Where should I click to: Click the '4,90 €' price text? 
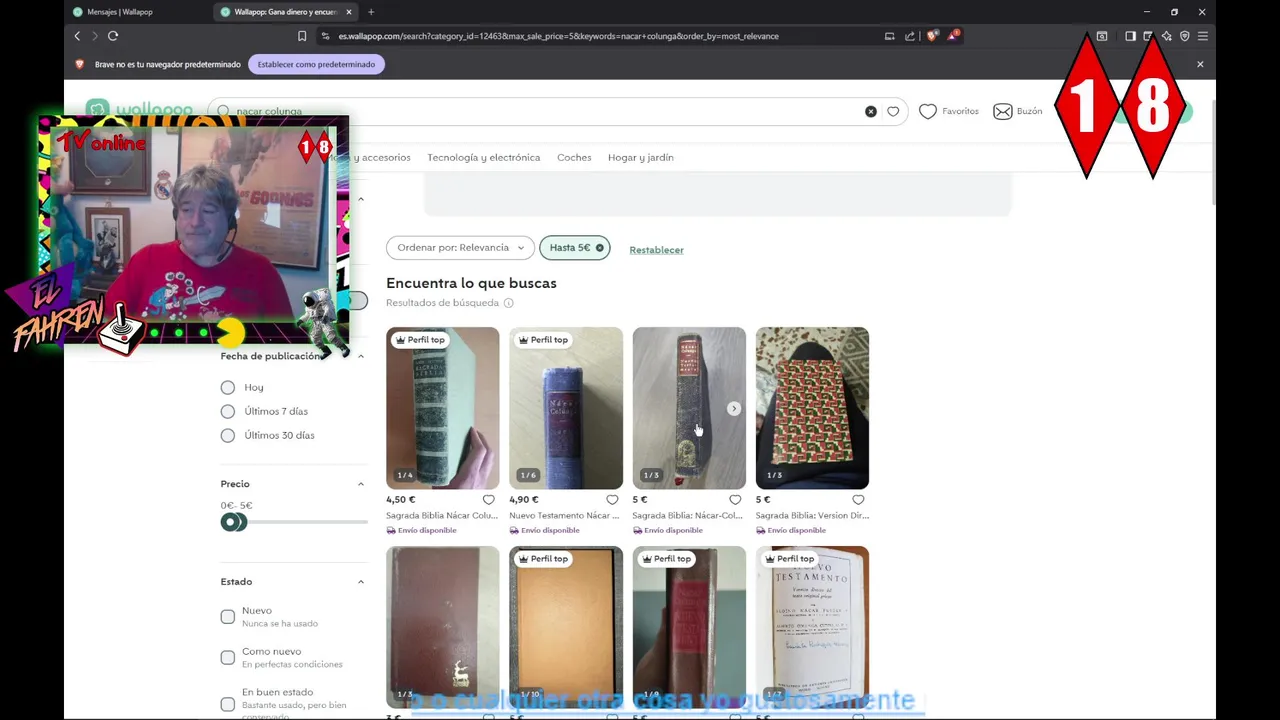click(x=524, y=500)
